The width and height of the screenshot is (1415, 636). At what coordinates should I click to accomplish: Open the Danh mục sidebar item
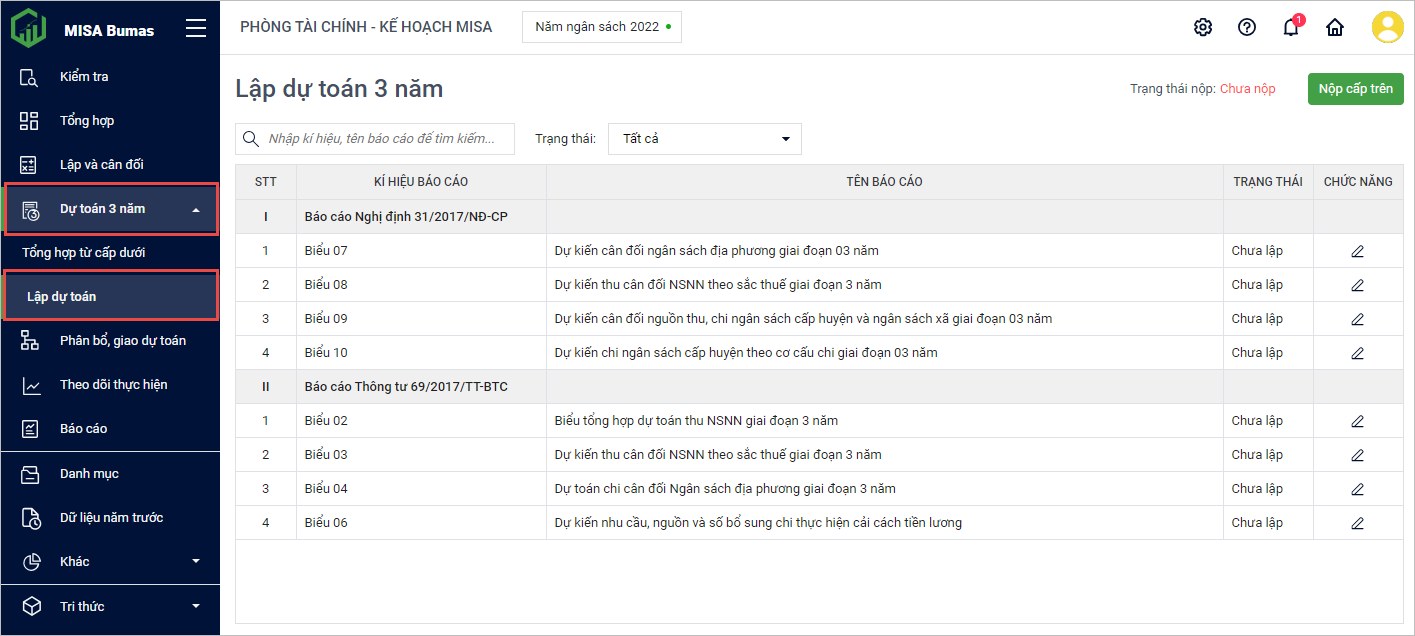click(89, 474)
